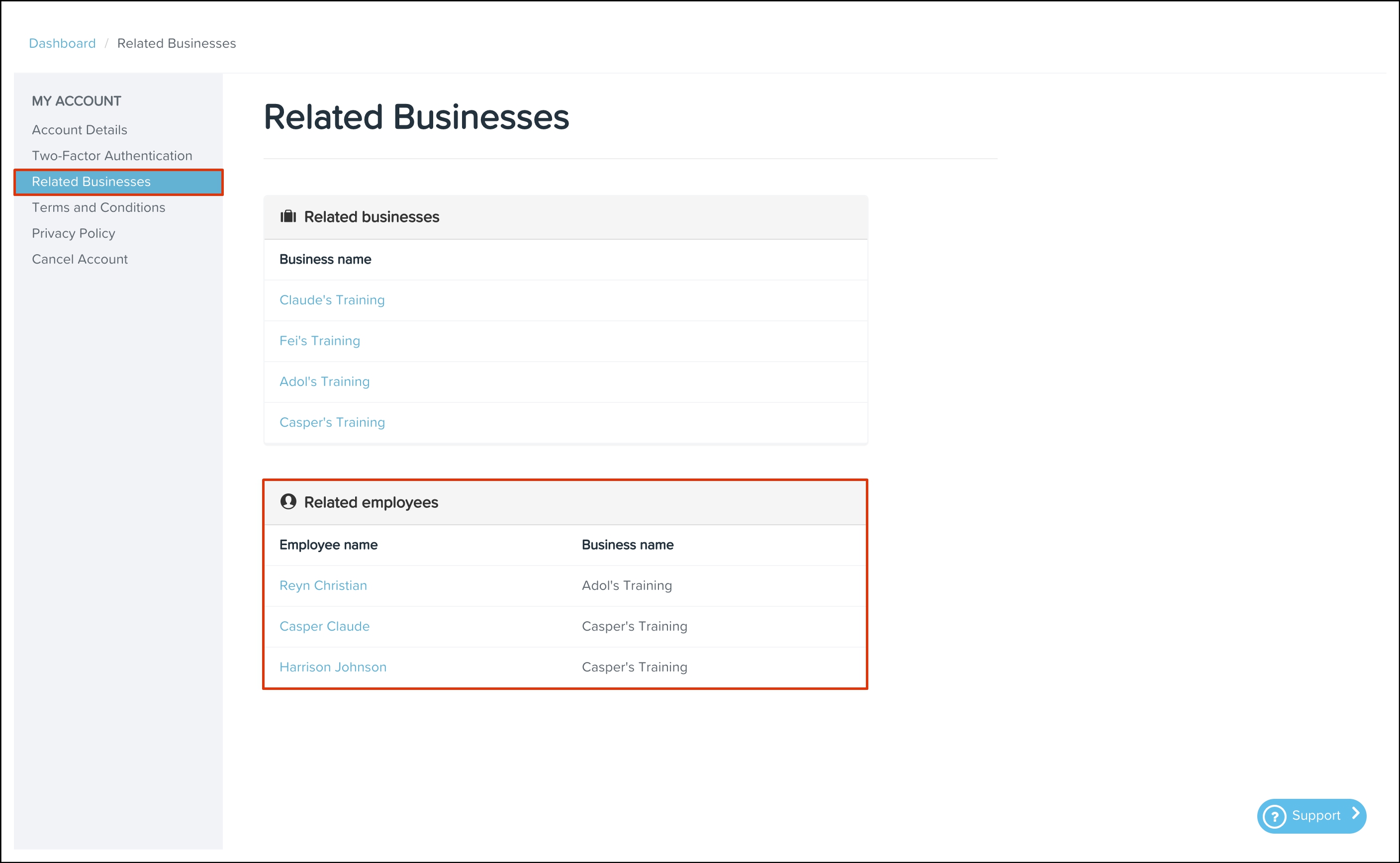Choose Cancel Account from the sidebar
Image resolution: width=1400 pixels, height=863 pixels.
click(x=80, y=259)
